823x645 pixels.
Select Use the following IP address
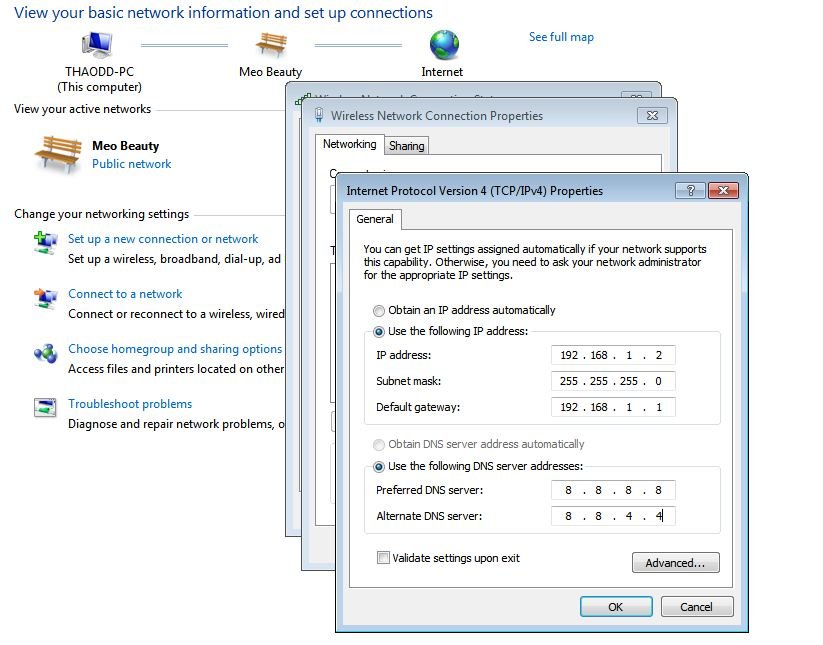[378, 332]
